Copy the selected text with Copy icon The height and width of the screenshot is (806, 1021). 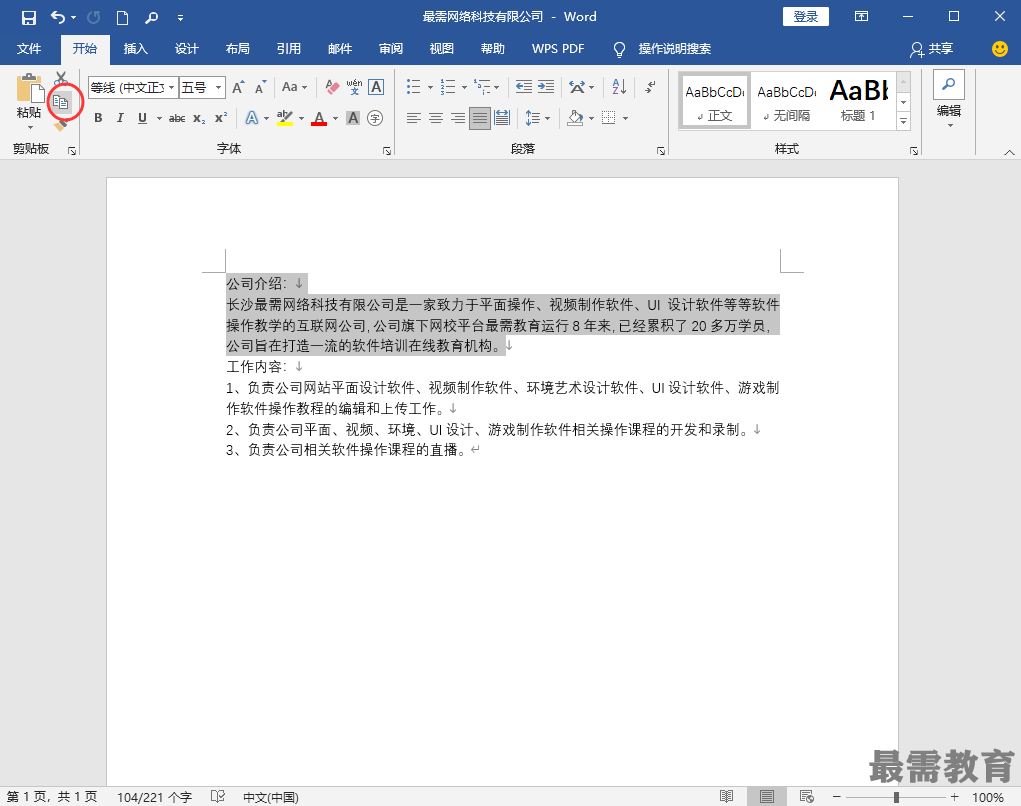point(61,102)
